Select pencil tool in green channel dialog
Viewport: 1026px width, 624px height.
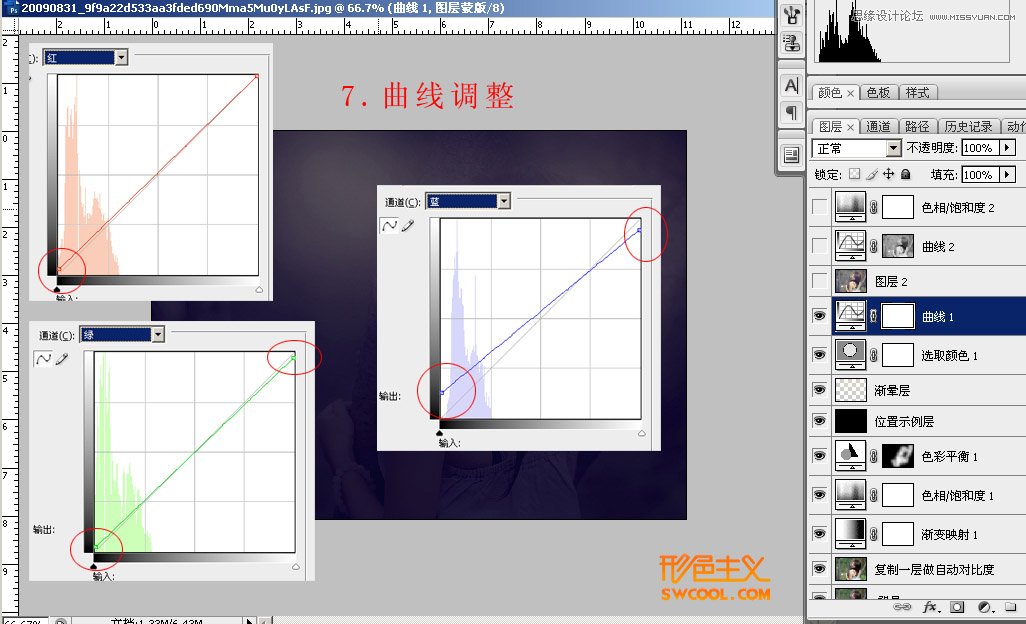[62, 358]
